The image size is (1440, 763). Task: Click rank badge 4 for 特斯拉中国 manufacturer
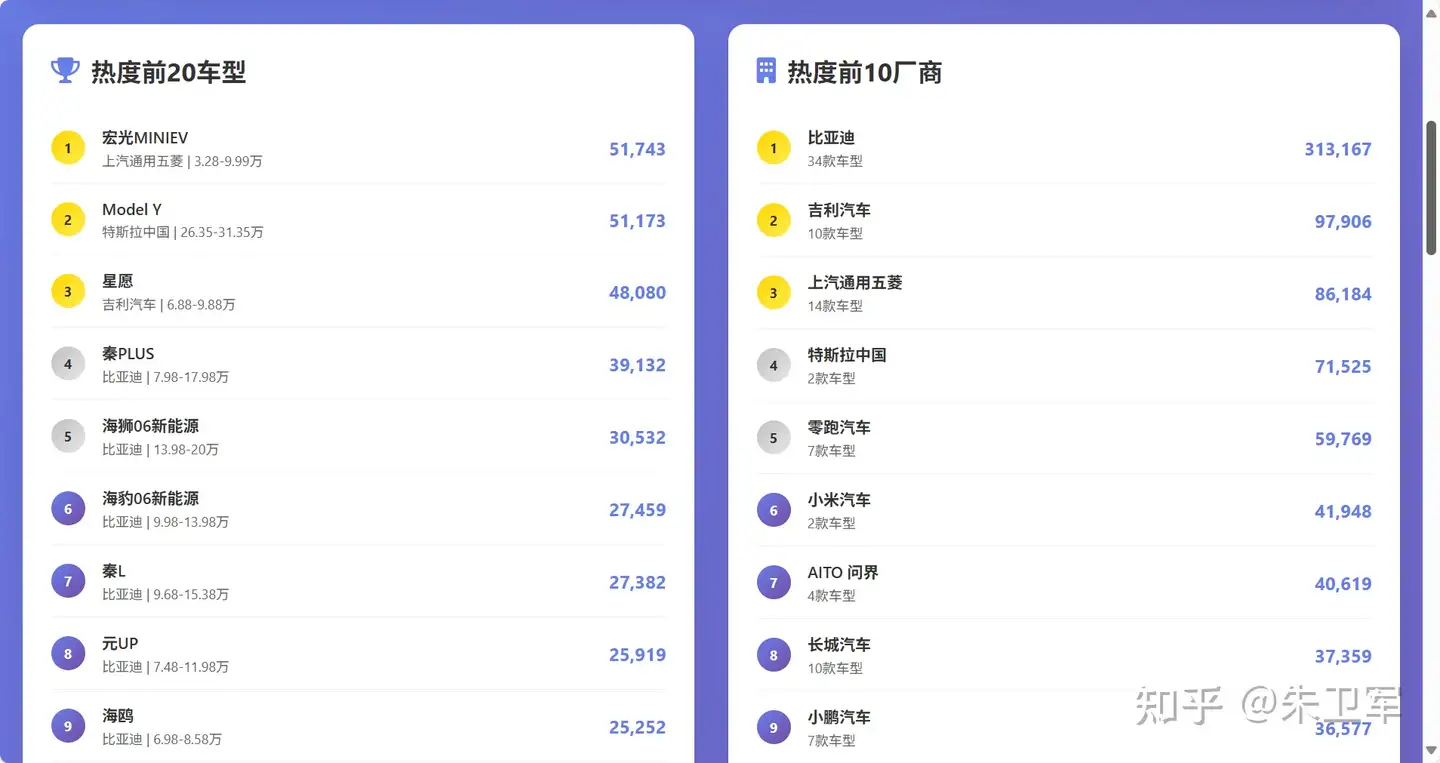774,366
